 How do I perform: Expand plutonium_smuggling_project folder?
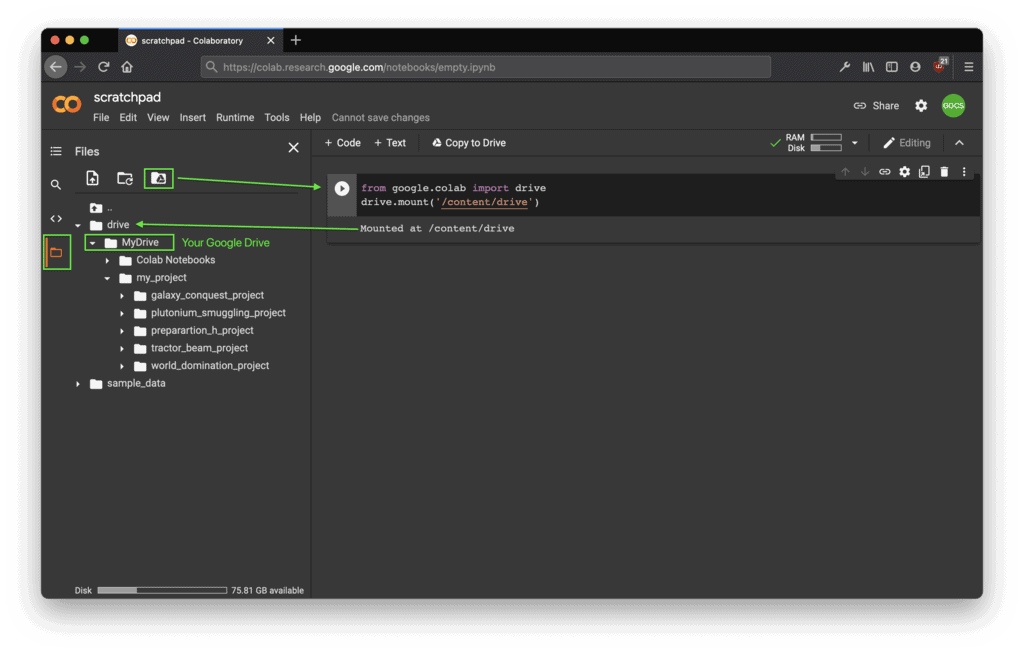coord(121,313)
